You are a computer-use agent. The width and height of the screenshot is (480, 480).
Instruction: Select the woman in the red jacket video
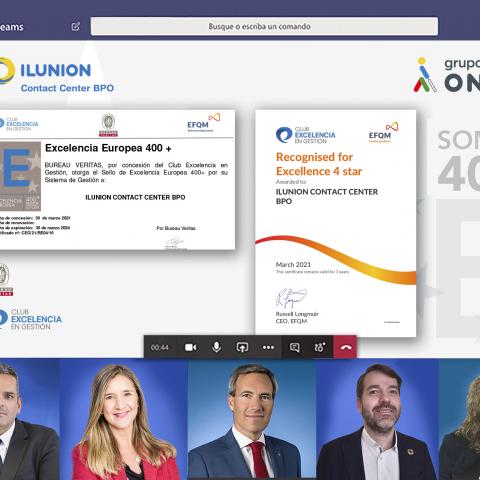coord(124,420)
